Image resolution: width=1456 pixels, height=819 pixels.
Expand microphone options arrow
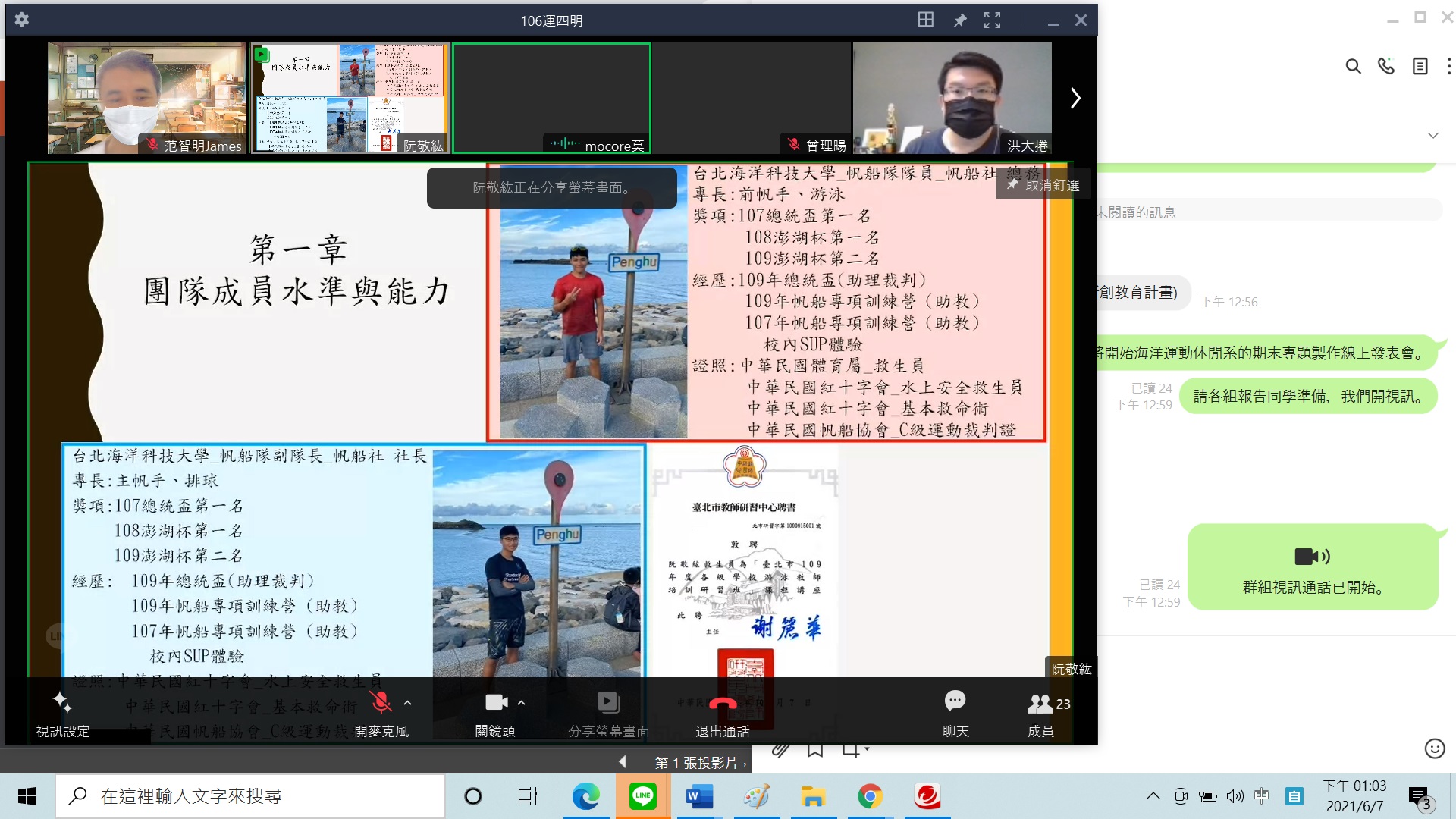408,703
